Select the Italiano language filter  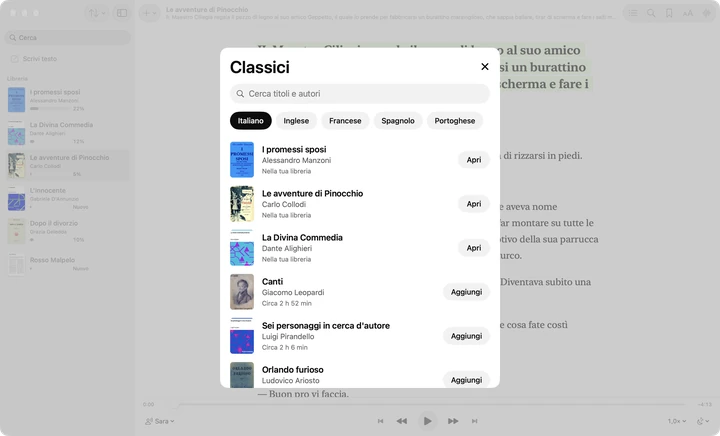tap(251, 121)
